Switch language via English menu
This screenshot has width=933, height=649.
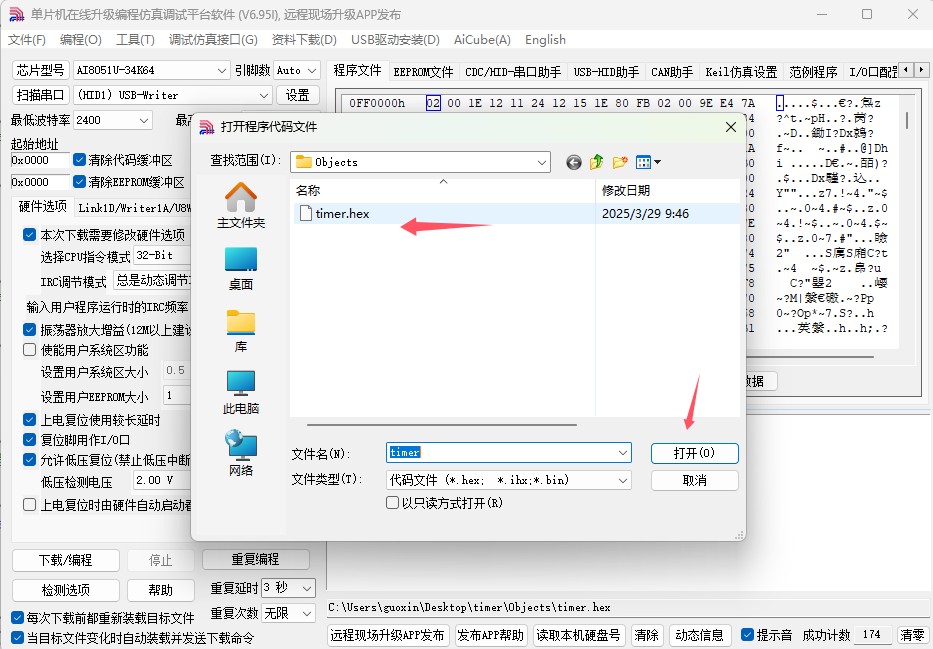coord(545,40)
